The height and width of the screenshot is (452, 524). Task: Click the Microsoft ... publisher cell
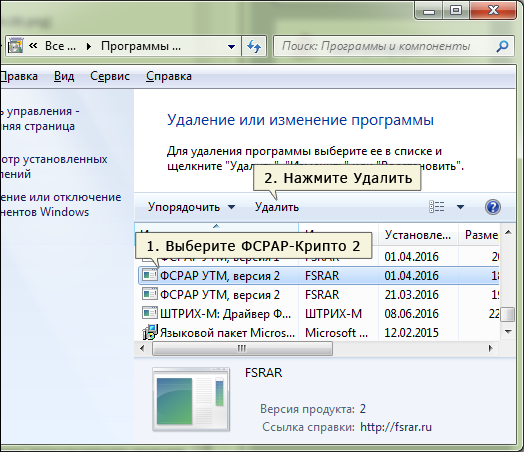point(336,333)
